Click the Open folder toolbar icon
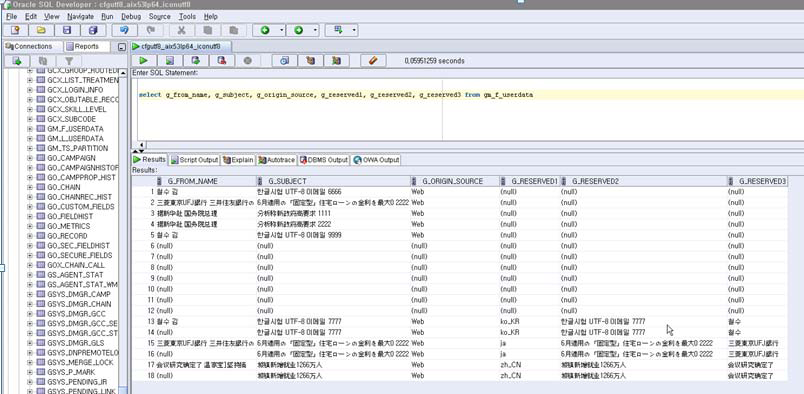 coord(41,30)
